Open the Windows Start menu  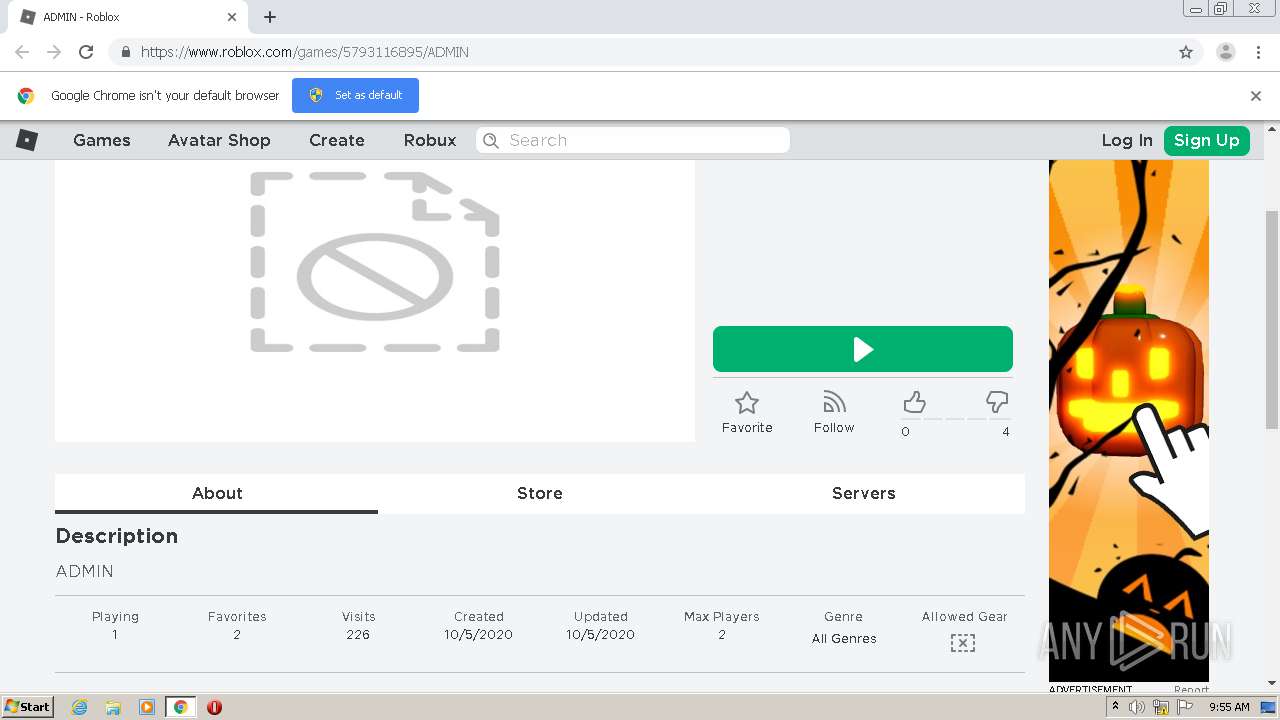pyautogui.click(x=27, y=707)
